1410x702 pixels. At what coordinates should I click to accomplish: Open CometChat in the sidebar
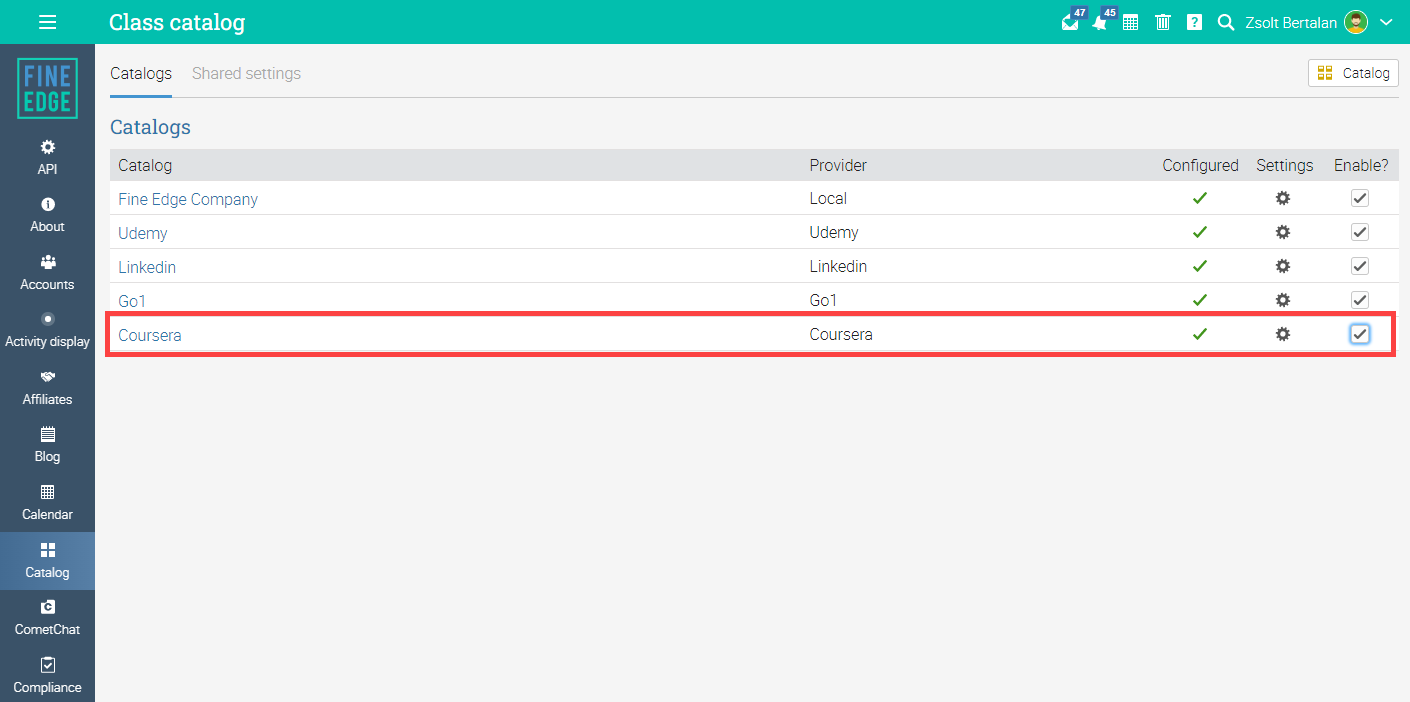[x=47, y=618]
